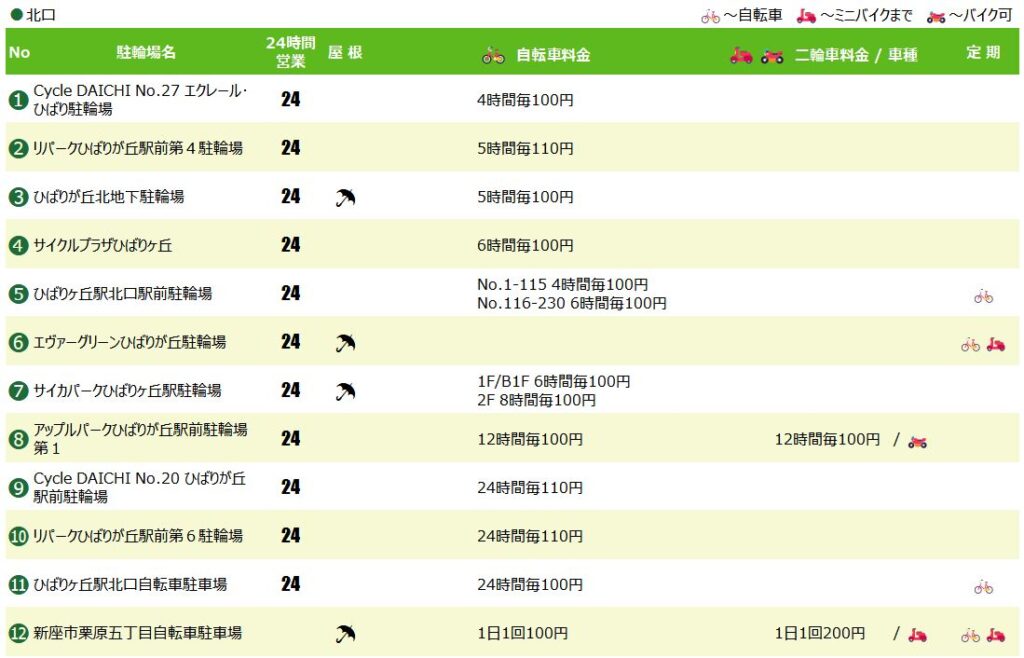This screenshot has width=1024, height=658.
Task: Click 定期 bicycle icon in エヴァーグリーン row
Action: (x=970, y=345)
